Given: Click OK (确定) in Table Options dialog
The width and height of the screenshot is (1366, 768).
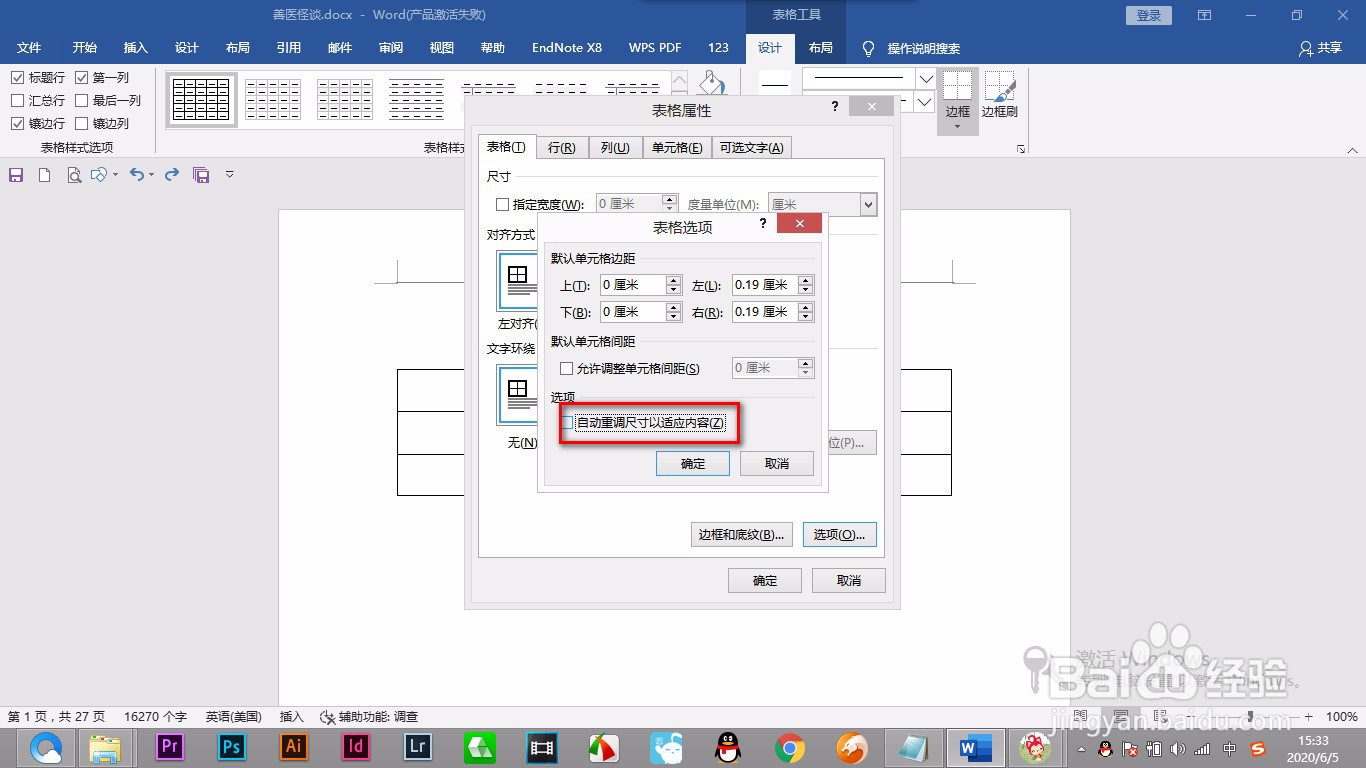Looking at the screenshot, I should 693,463.
